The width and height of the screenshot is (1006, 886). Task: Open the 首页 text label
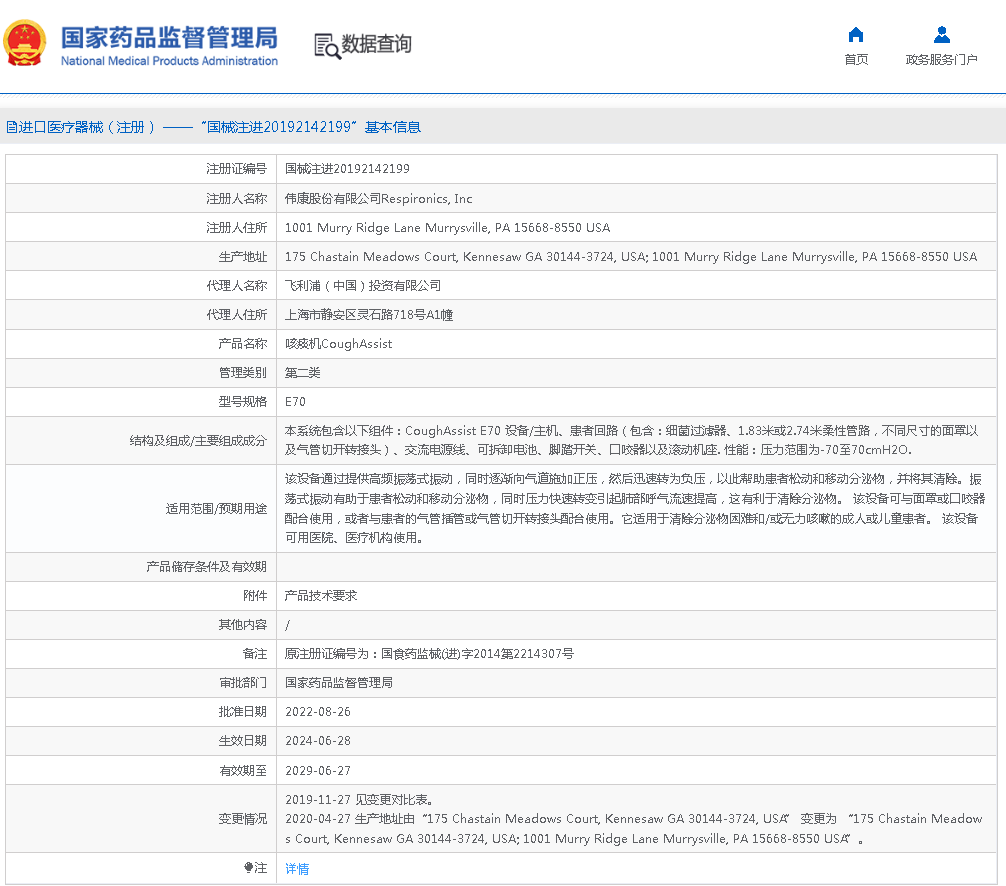click(856, 60)
